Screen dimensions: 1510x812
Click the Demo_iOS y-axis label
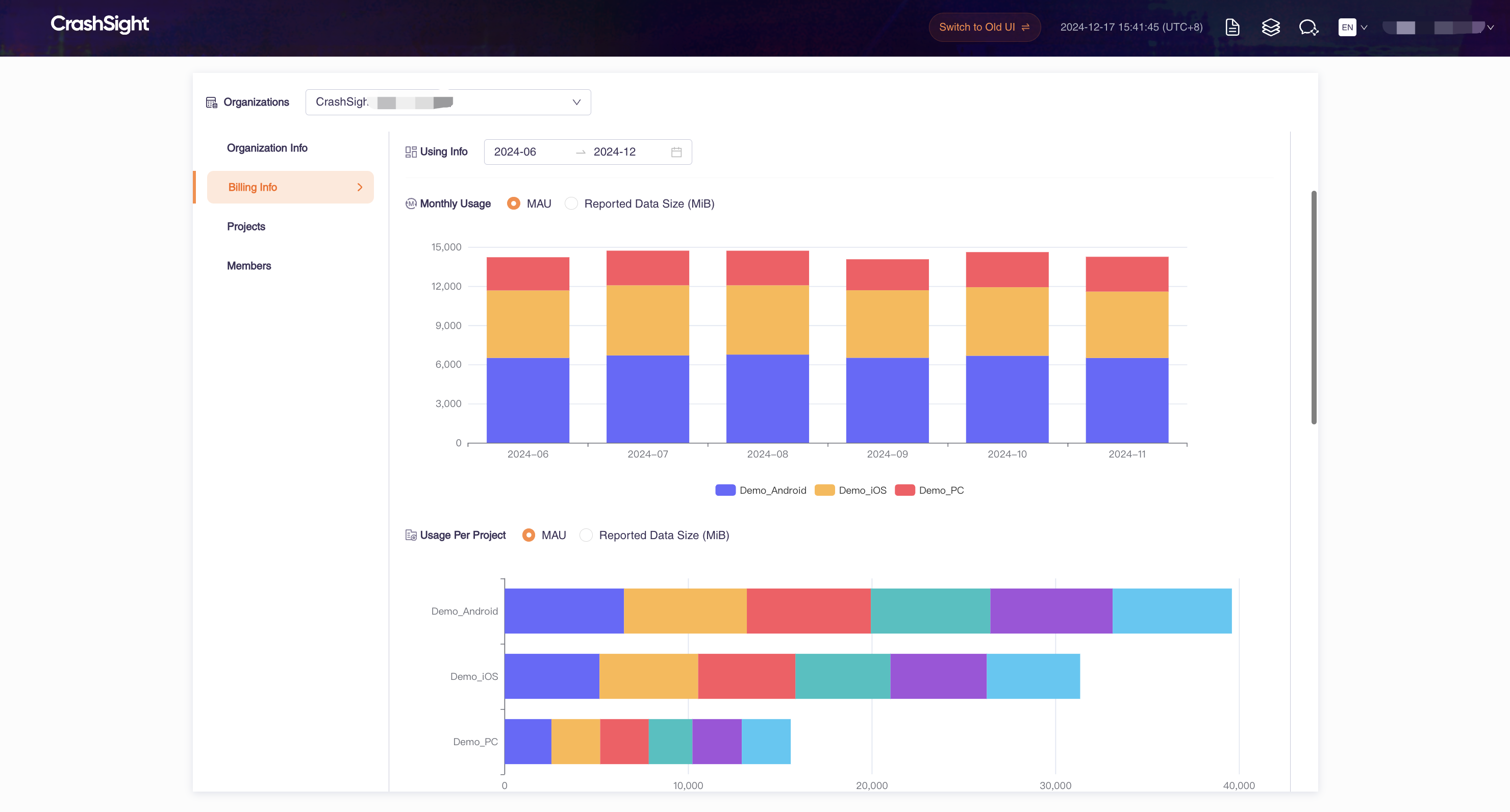click(x=473, y=676)
